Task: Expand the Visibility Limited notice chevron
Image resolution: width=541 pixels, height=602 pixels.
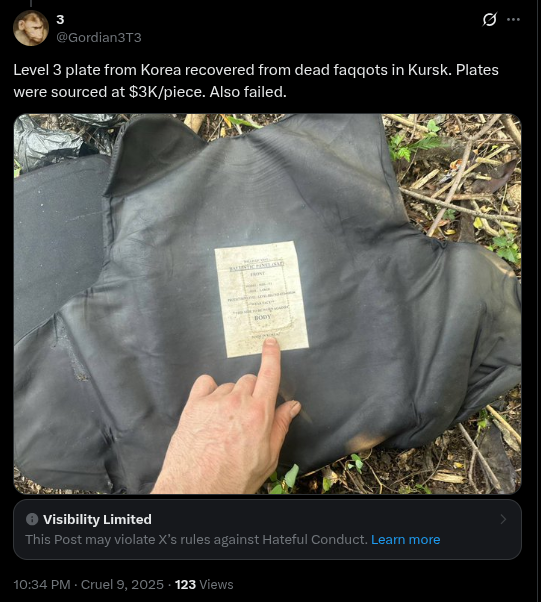Action: click(503, 519)
